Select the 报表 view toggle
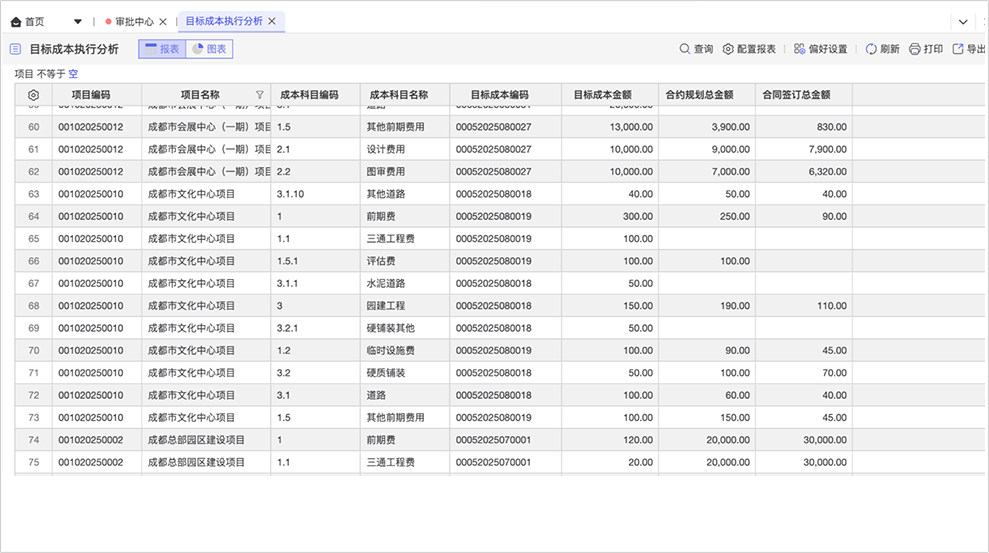This screenshot has width=989, height=553. (162, 49)
